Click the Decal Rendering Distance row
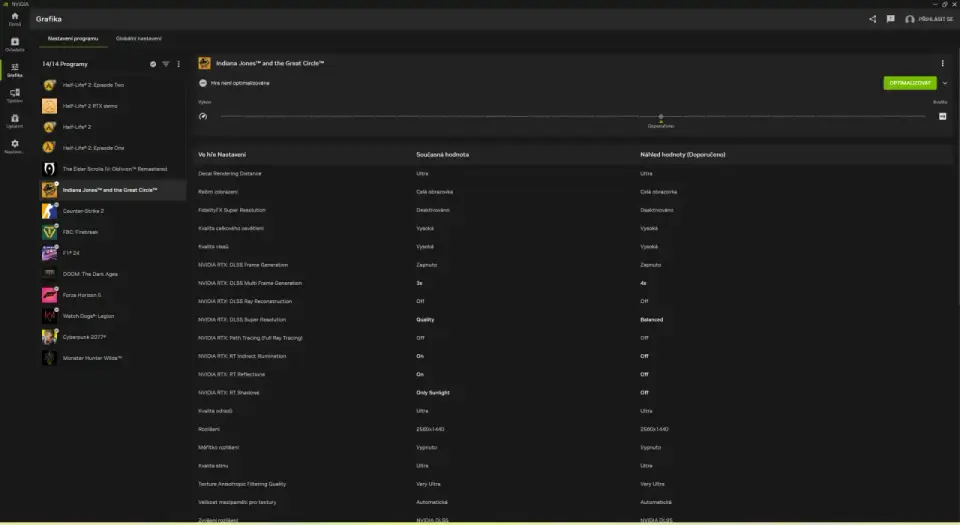Image resolution: width=960 pixels, height=525 pixels. click(573, 174)
